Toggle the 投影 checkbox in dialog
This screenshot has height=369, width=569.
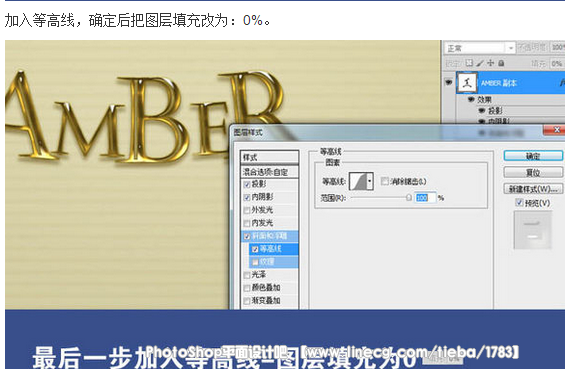coord(247,185)
